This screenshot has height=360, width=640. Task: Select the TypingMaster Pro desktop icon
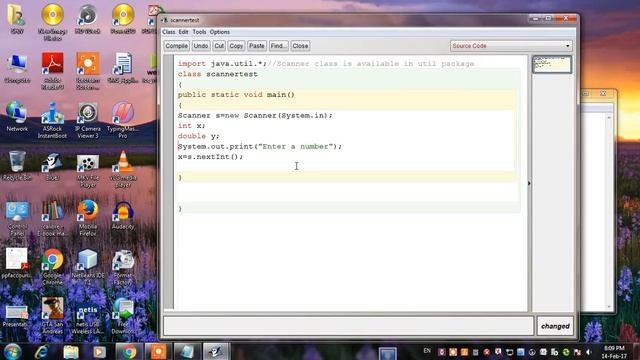coord(123,120)
